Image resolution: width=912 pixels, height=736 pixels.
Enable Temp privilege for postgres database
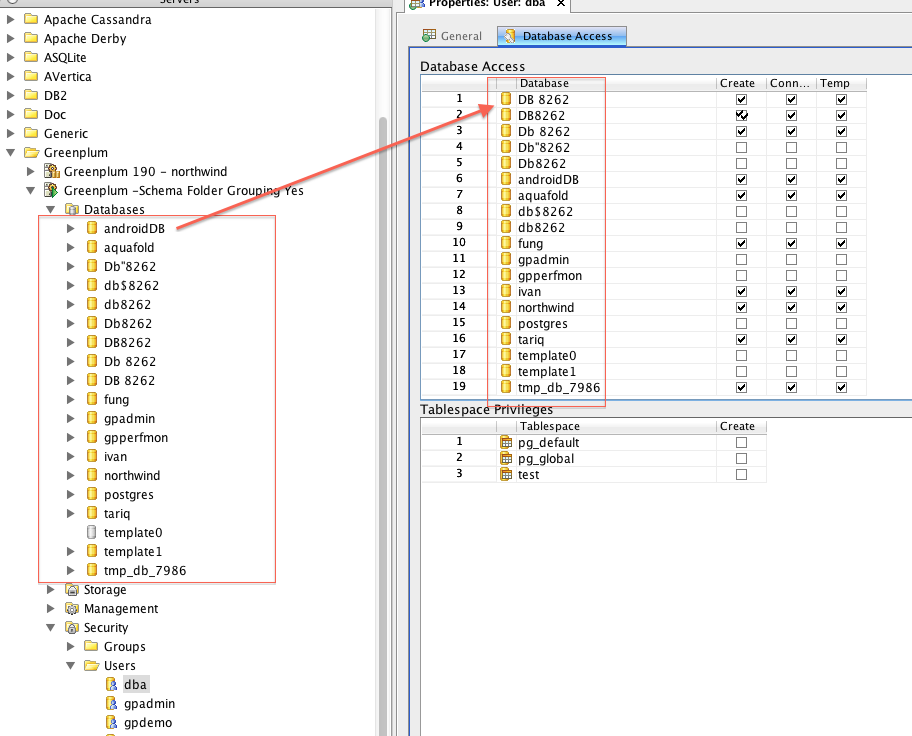[x=841, y=323]
